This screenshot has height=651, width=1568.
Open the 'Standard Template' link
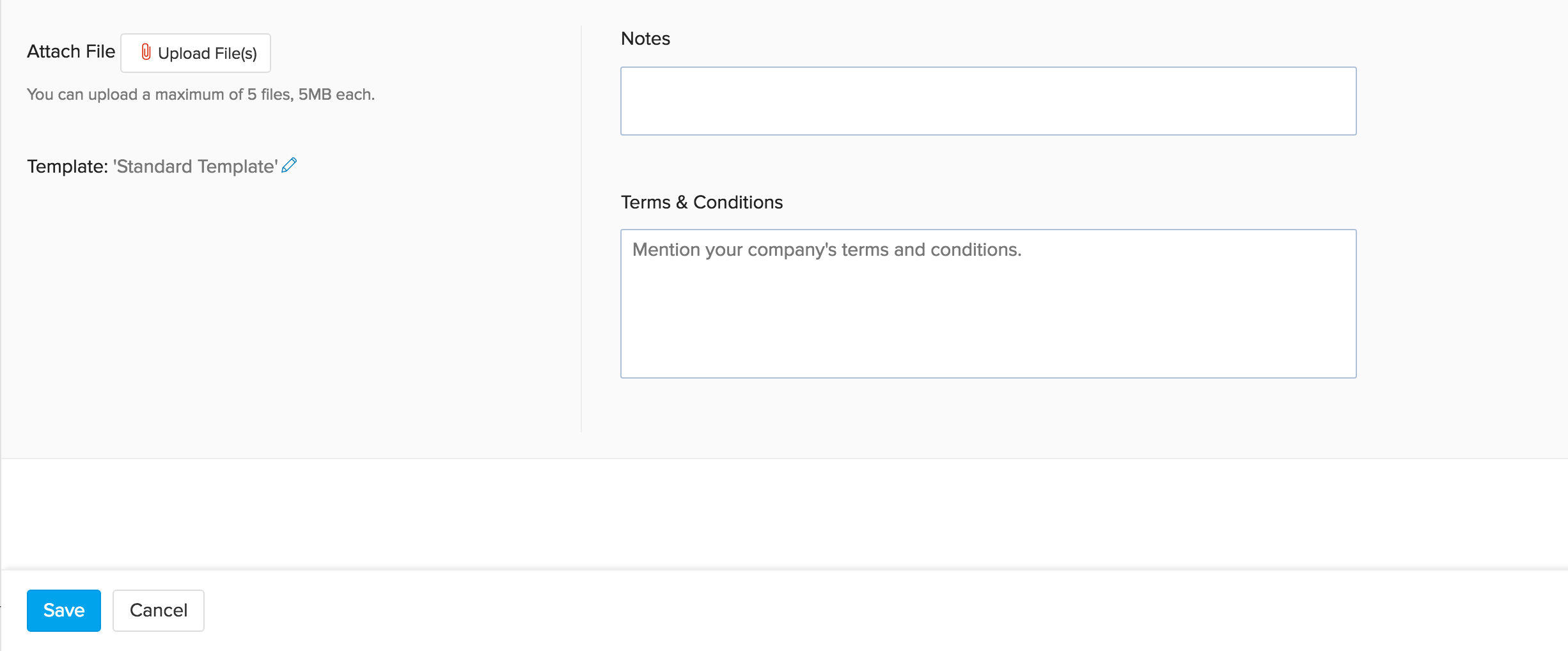[194, 166]
